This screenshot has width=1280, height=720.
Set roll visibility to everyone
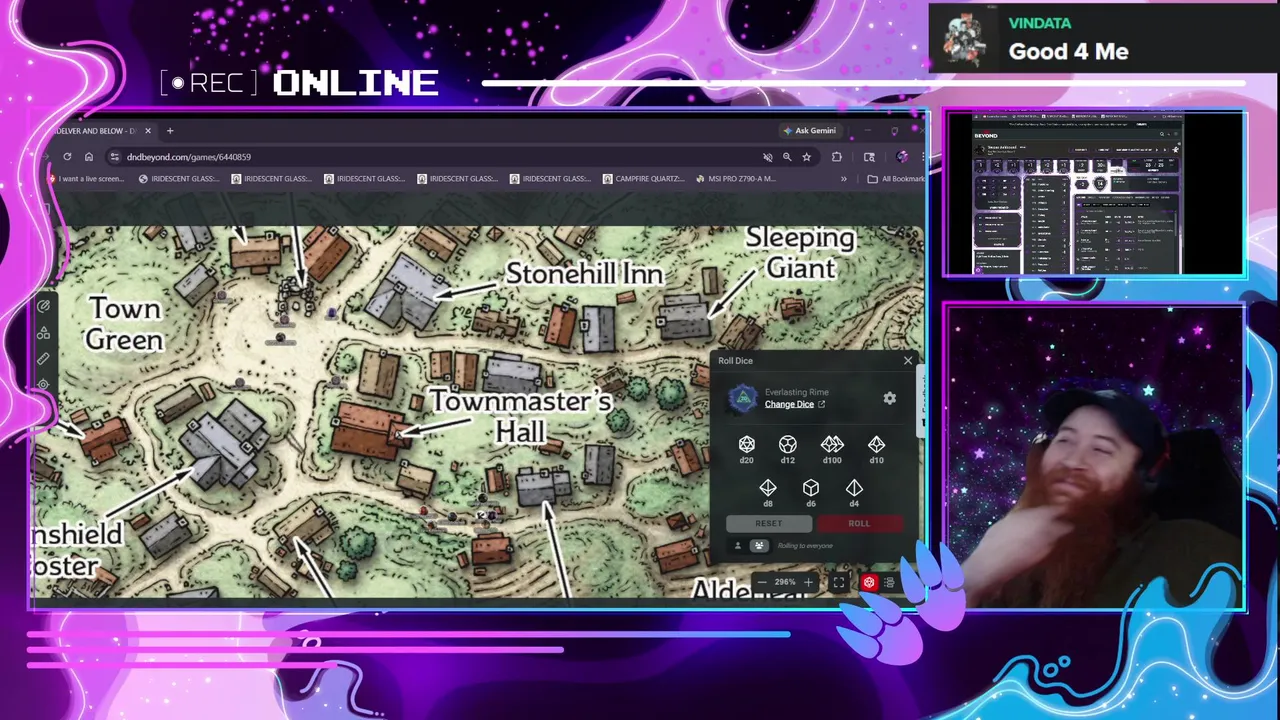pyautogui.click(x=759, y=545)
